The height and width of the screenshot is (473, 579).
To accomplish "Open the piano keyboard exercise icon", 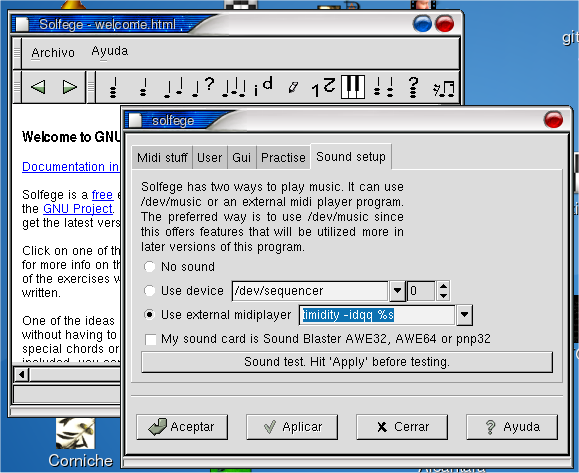I will coord(353,87).
